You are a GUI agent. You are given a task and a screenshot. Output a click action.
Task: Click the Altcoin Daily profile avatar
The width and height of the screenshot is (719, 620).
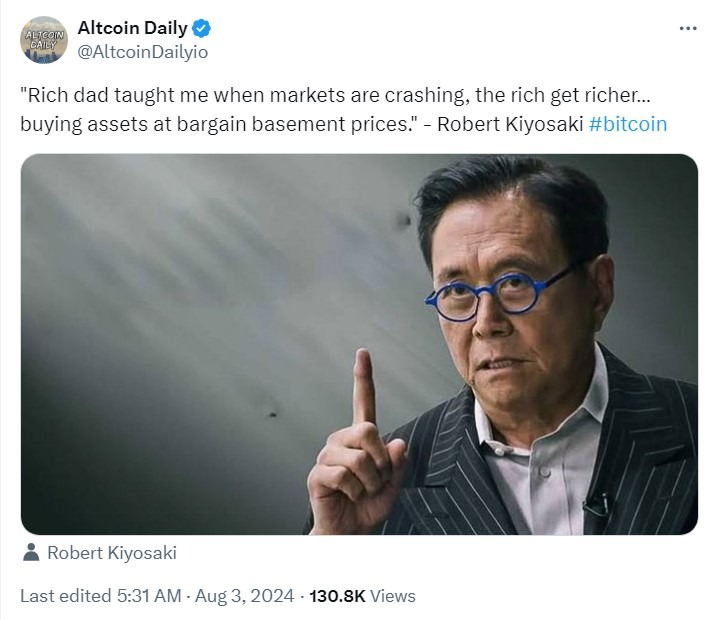coord(43,40)
